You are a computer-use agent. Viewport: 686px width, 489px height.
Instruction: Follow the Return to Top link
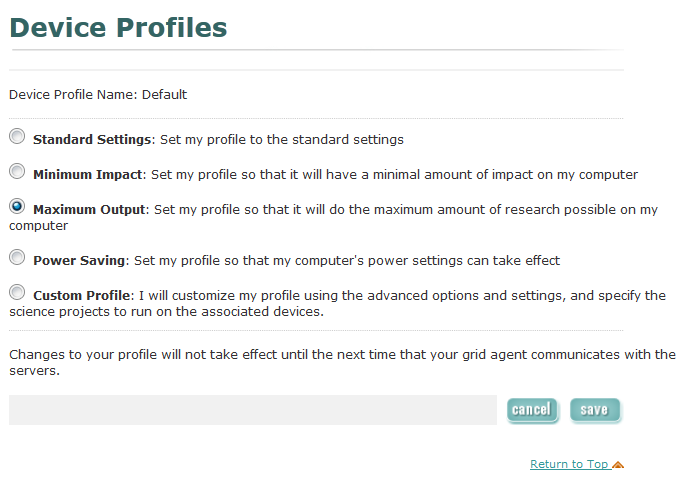point(568,464)
